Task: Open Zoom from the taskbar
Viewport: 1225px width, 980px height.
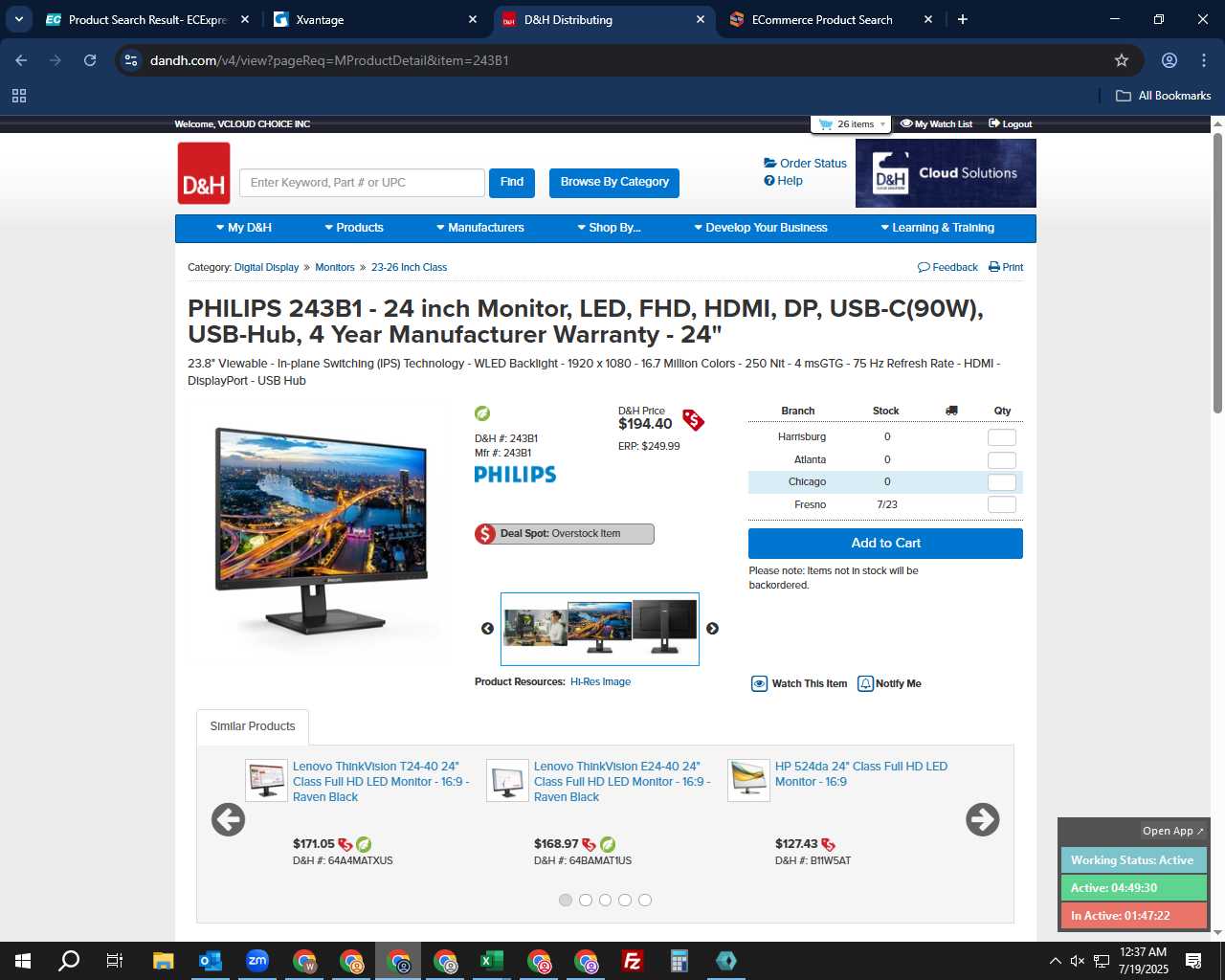Action: pos(256,961)
